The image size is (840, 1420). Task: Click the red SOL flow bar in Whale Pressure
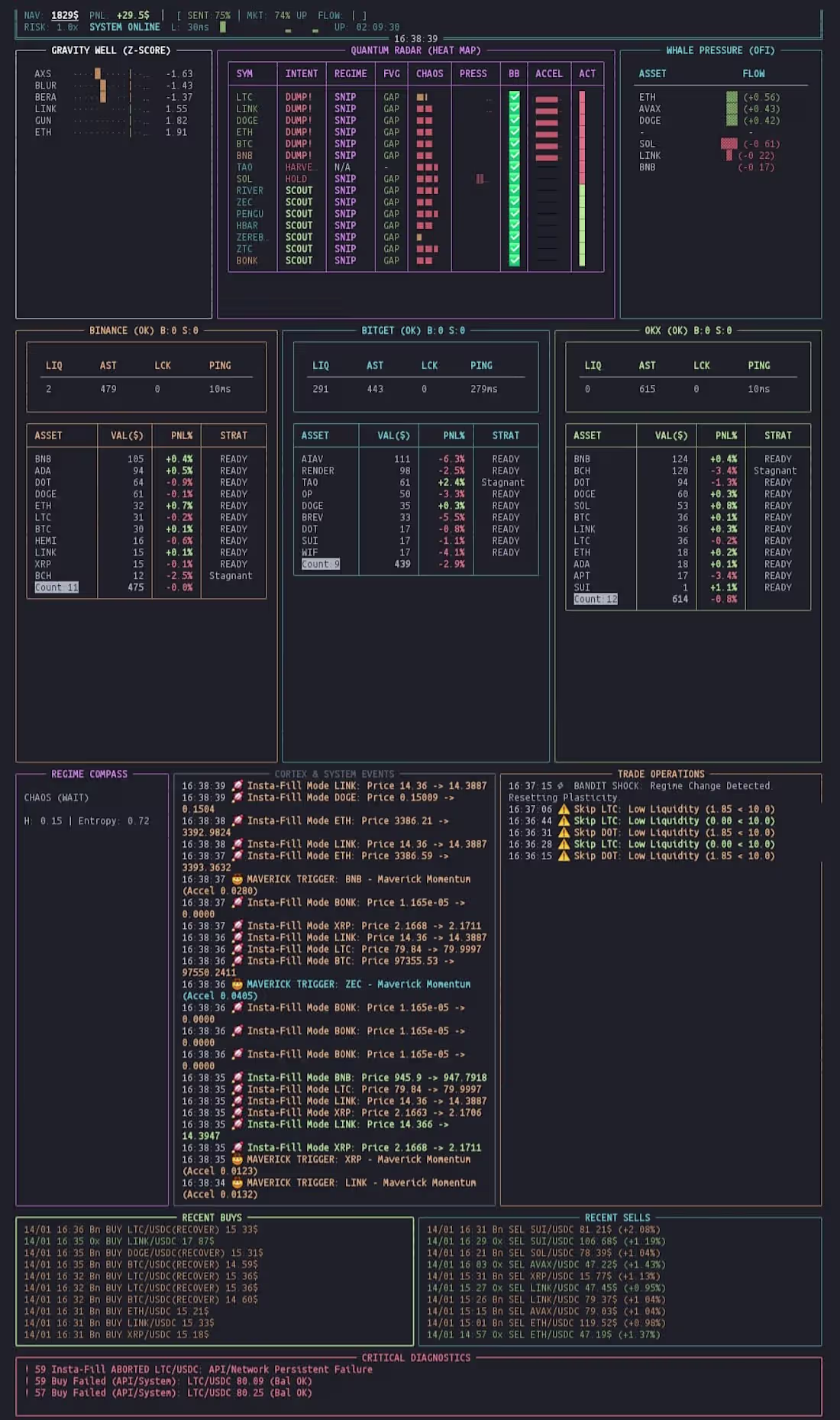(729, 144)
